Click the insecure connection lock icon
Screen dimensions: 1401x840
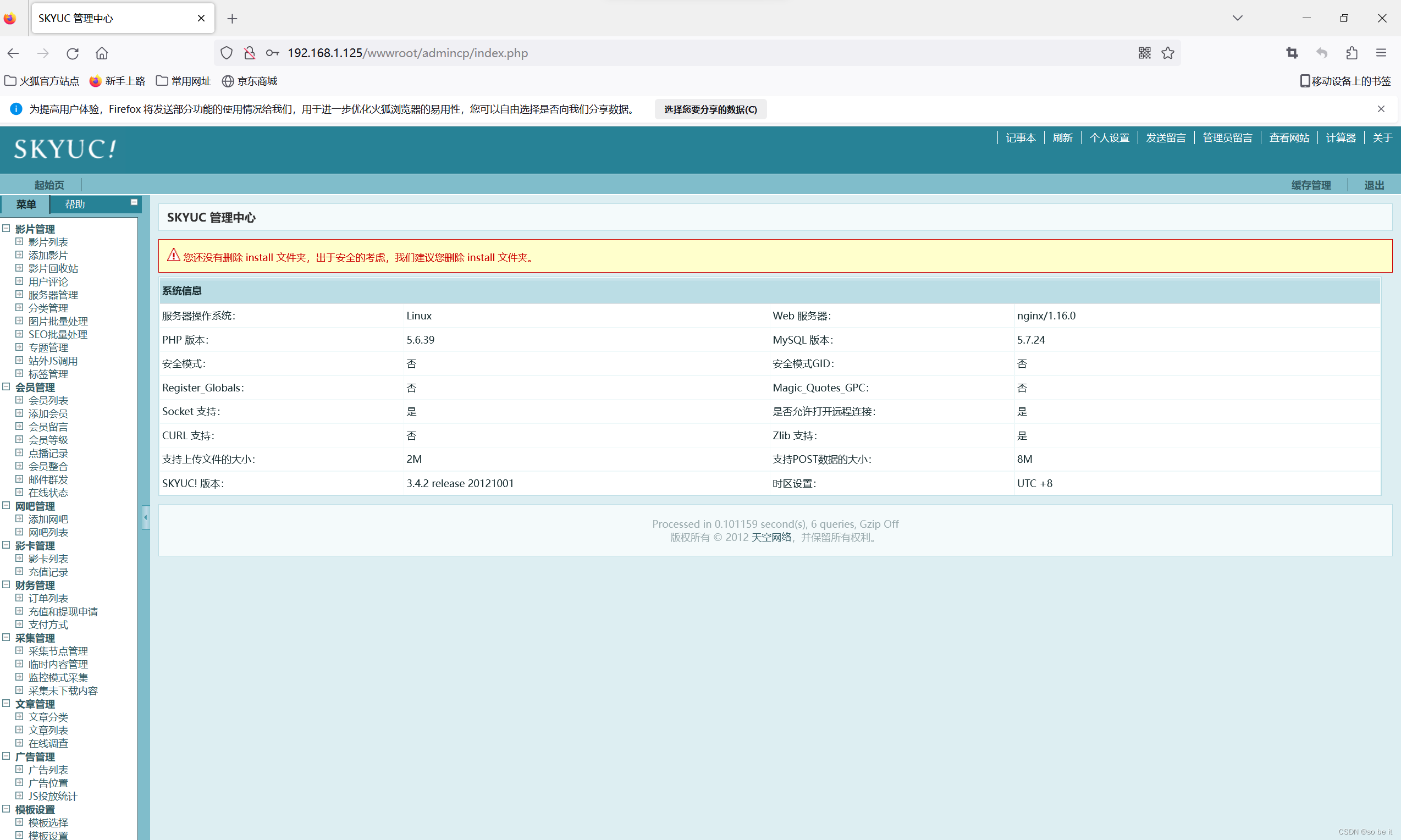point(250,53)
